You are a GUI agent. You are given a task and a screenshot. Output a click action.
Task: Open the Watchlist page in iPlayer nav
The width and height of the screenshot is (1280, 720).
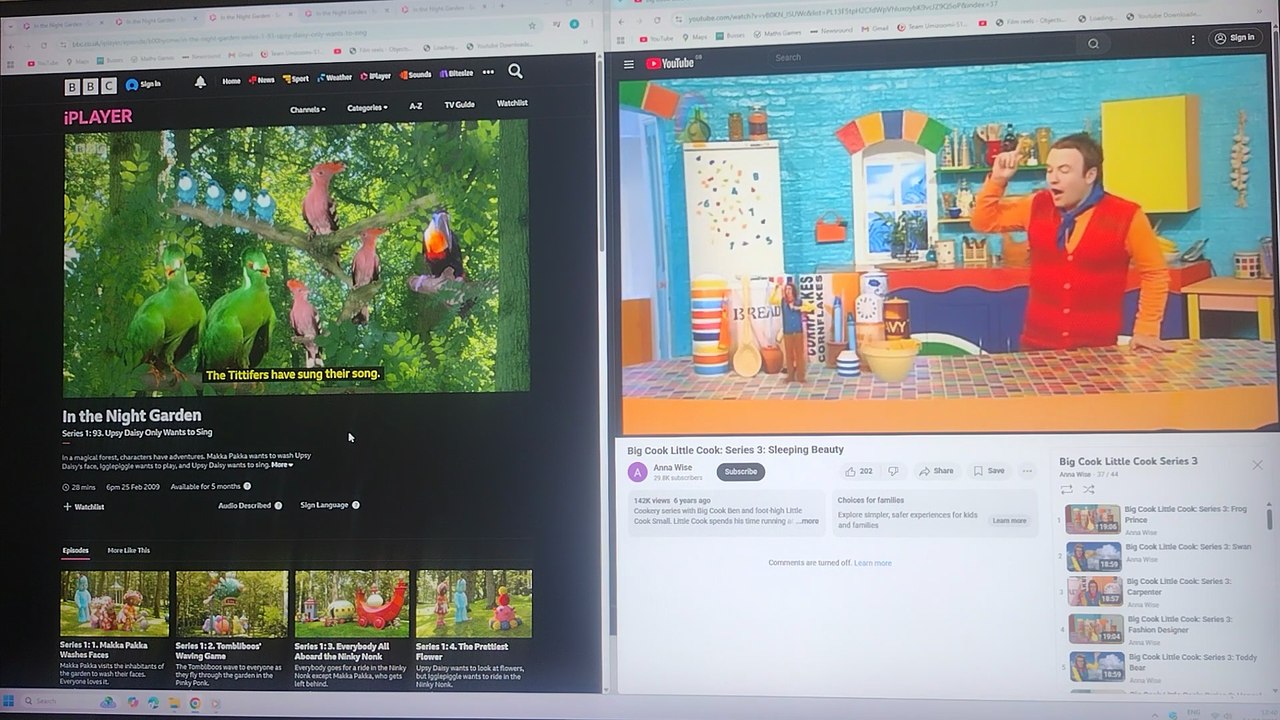point(512,103)
